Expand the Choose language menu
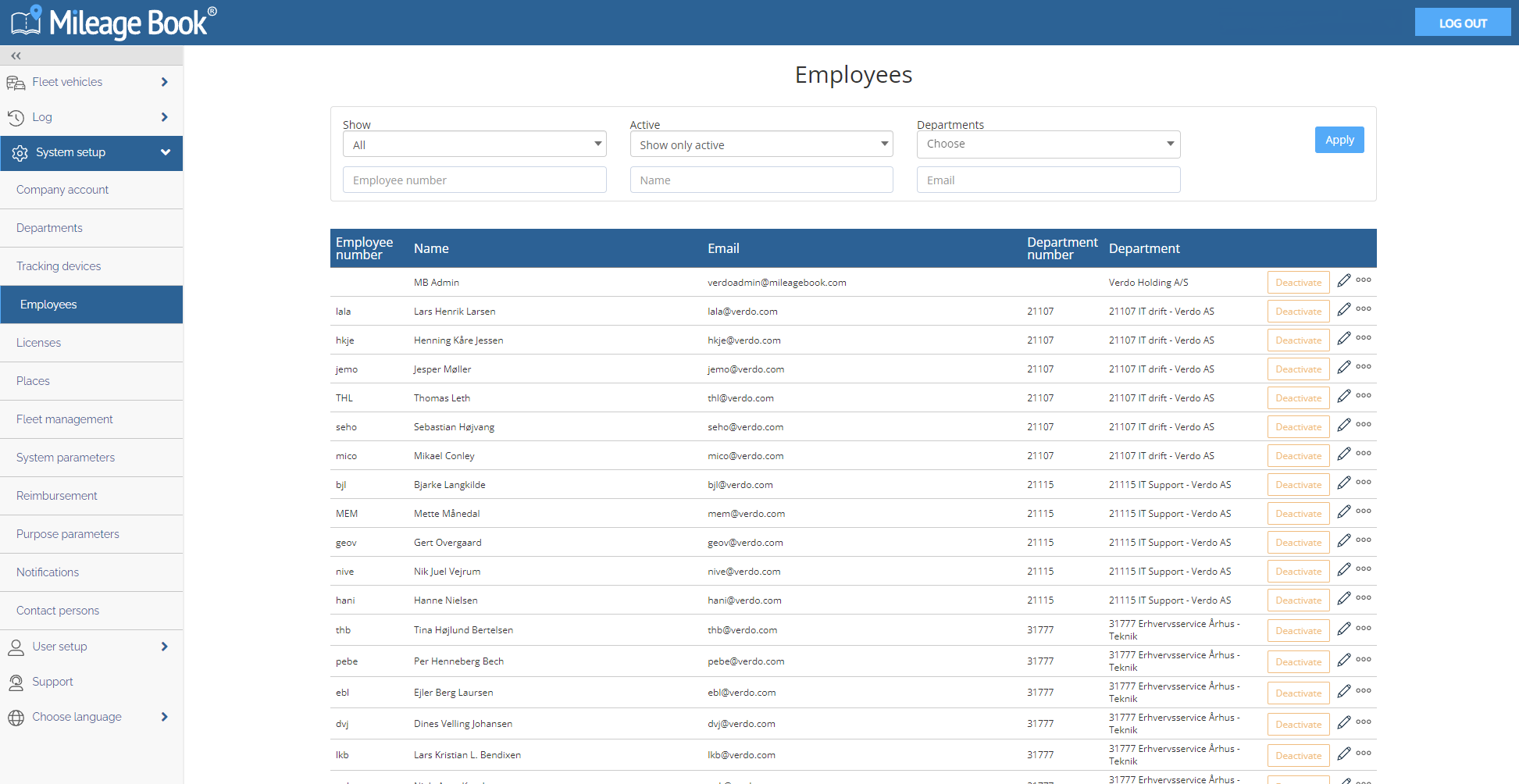1519x784 pixels. coord(91,717)
